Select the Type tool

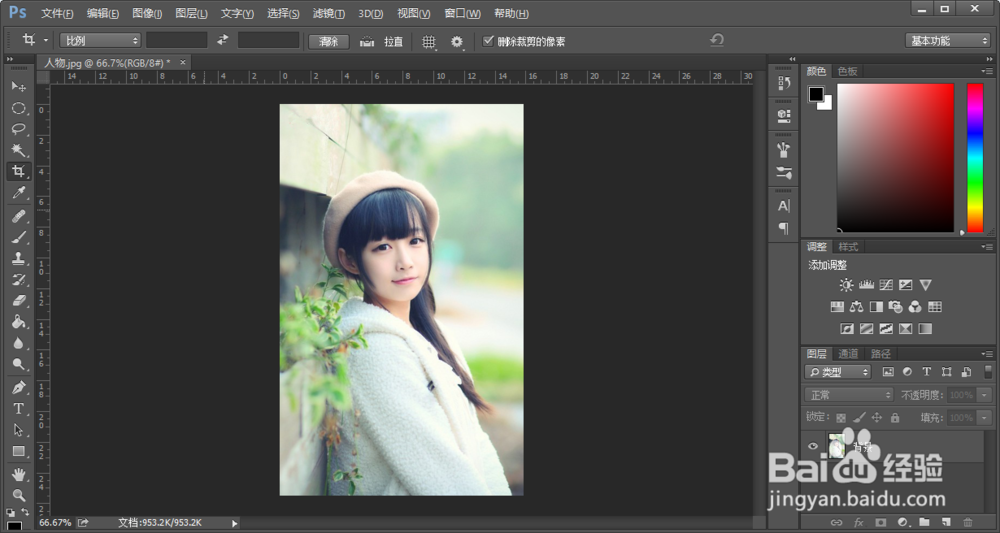(x=18, y=409)
